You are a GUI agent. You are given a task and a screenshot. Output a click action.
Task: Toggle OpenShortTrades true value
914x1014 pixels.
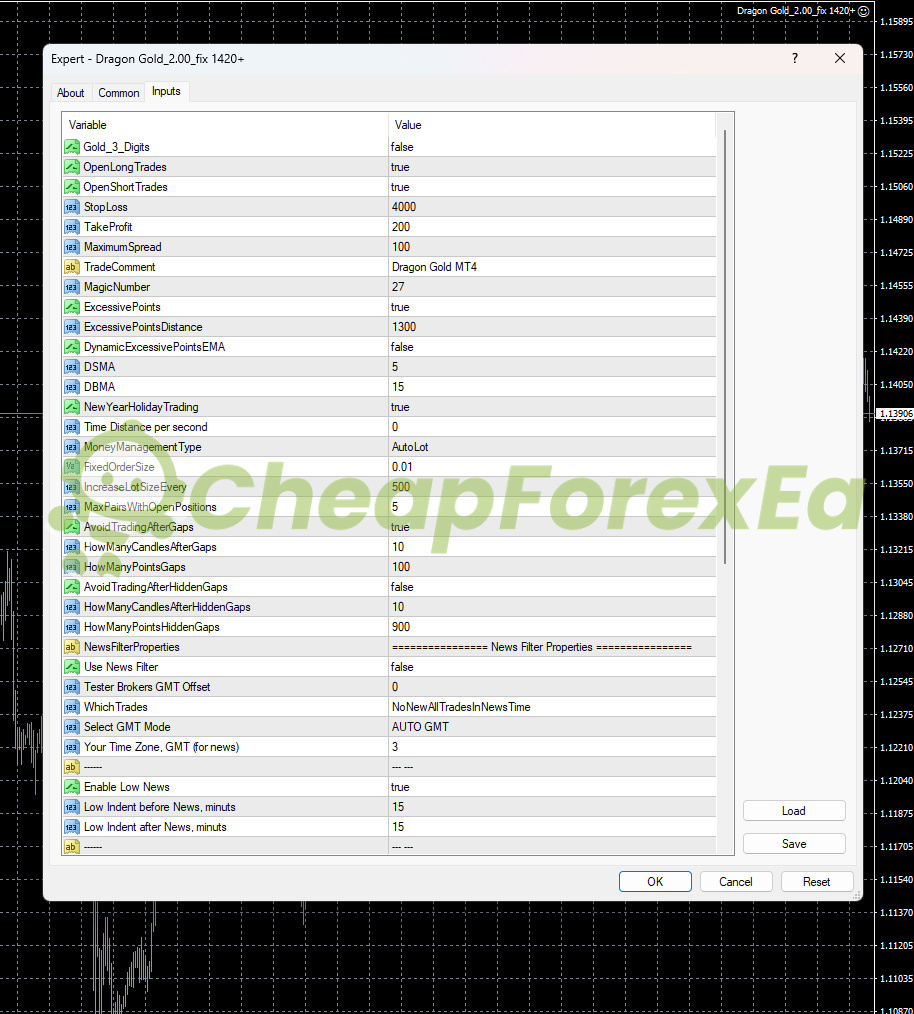[x=552, y=187]
